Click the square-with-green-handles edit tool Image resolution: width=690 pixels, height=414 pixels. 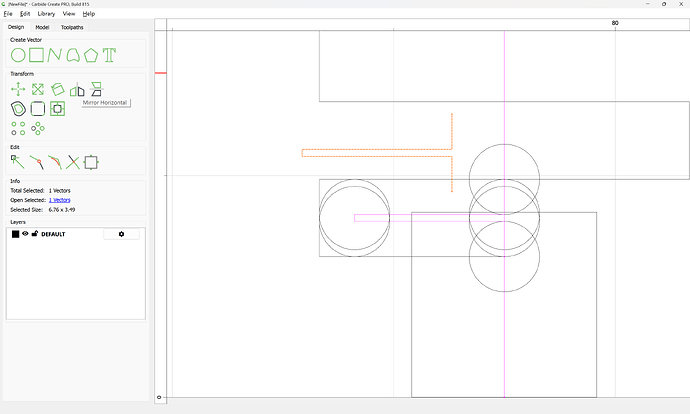(x=91, y=162)
